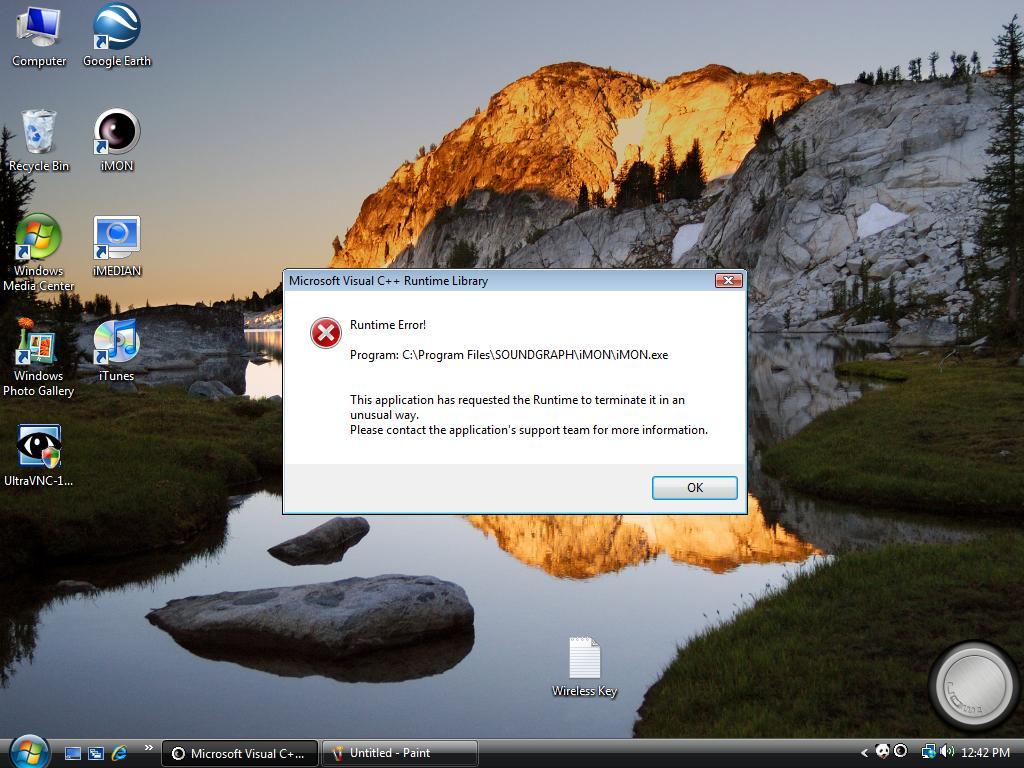Launch Internet Explorer from Quick Launch
The height and width of the screenshot is (768, 1024).
tap(120, 754)
